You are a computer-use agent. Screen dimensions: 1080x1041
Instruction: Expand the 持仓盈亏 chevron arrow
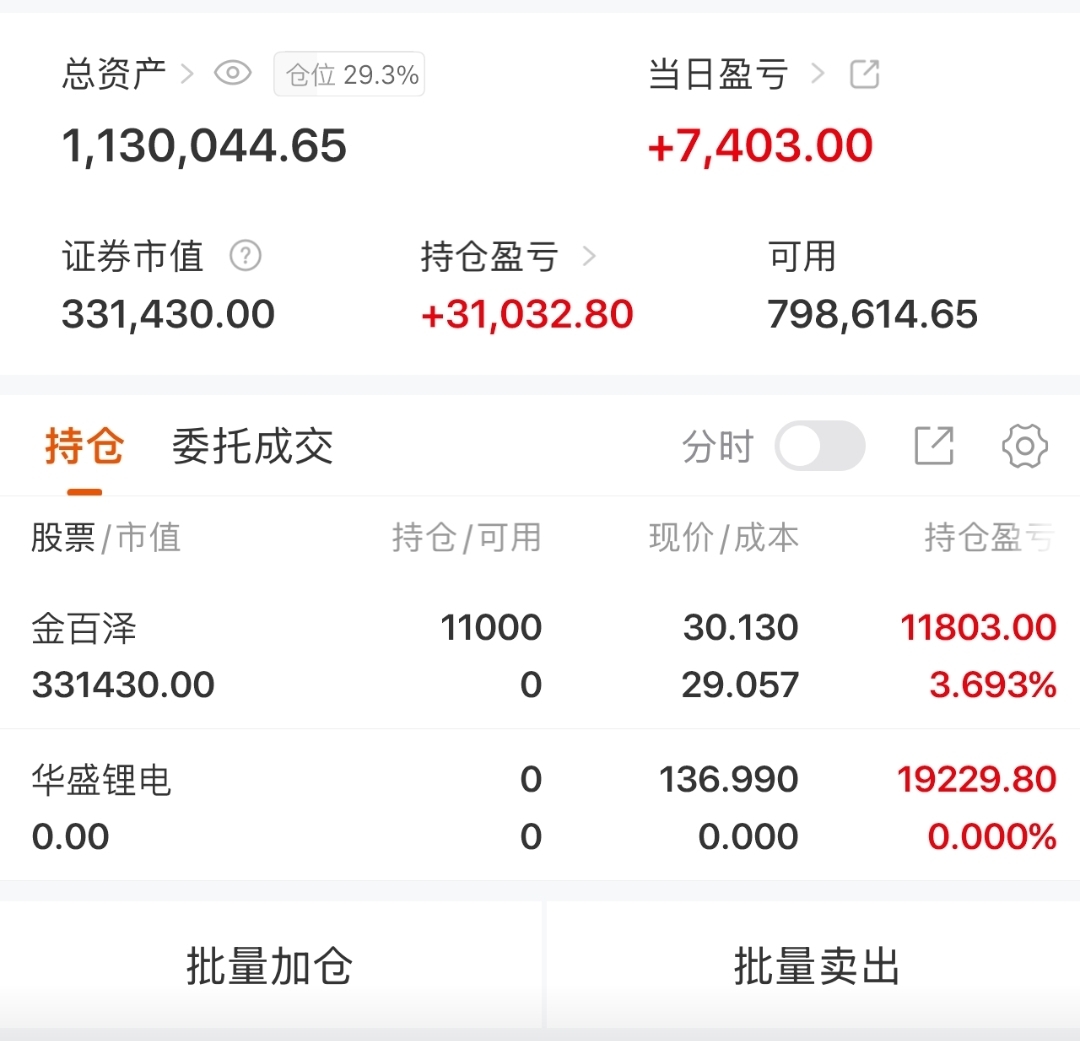(x=589, y=257)
